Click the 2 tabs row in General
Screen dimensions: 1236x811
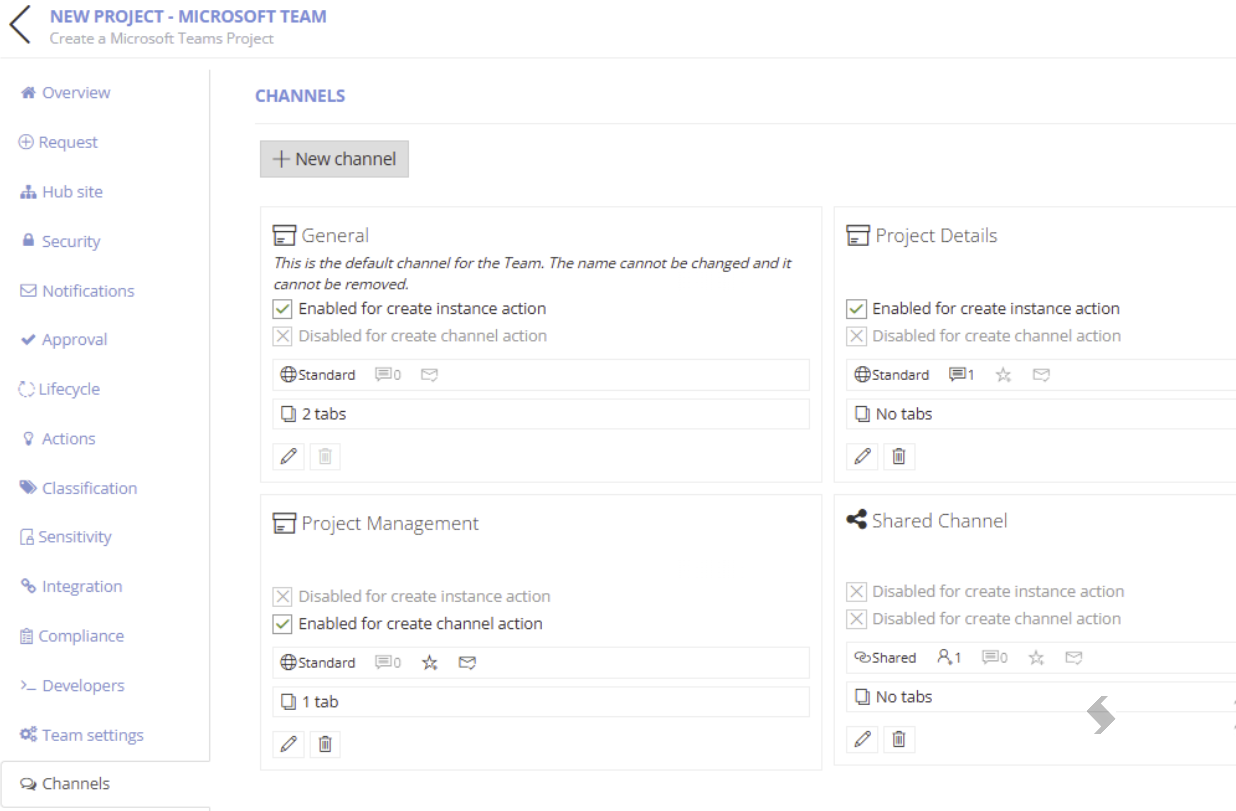point(541,414)
